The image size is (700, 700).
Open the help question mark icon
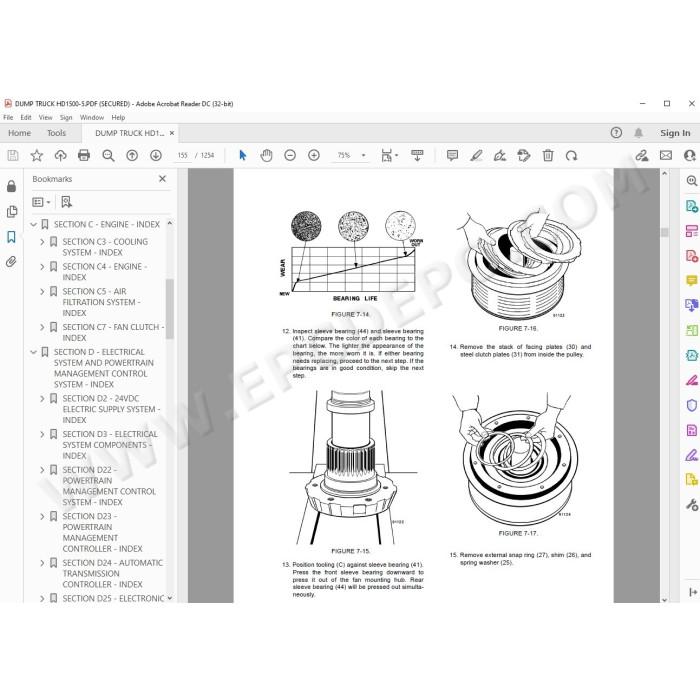(616, 133)
